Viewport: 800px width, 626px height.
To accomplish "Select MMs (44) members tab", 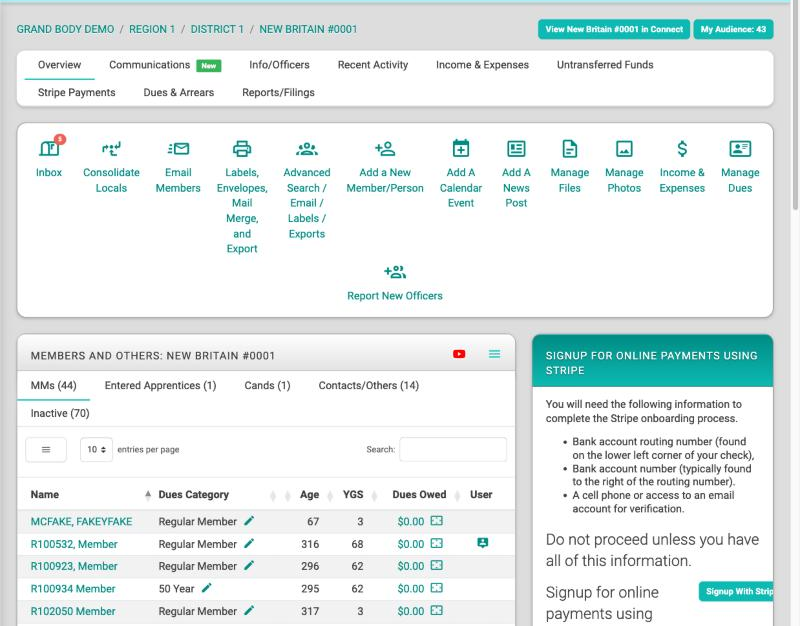I will click(x=54, y=385).
